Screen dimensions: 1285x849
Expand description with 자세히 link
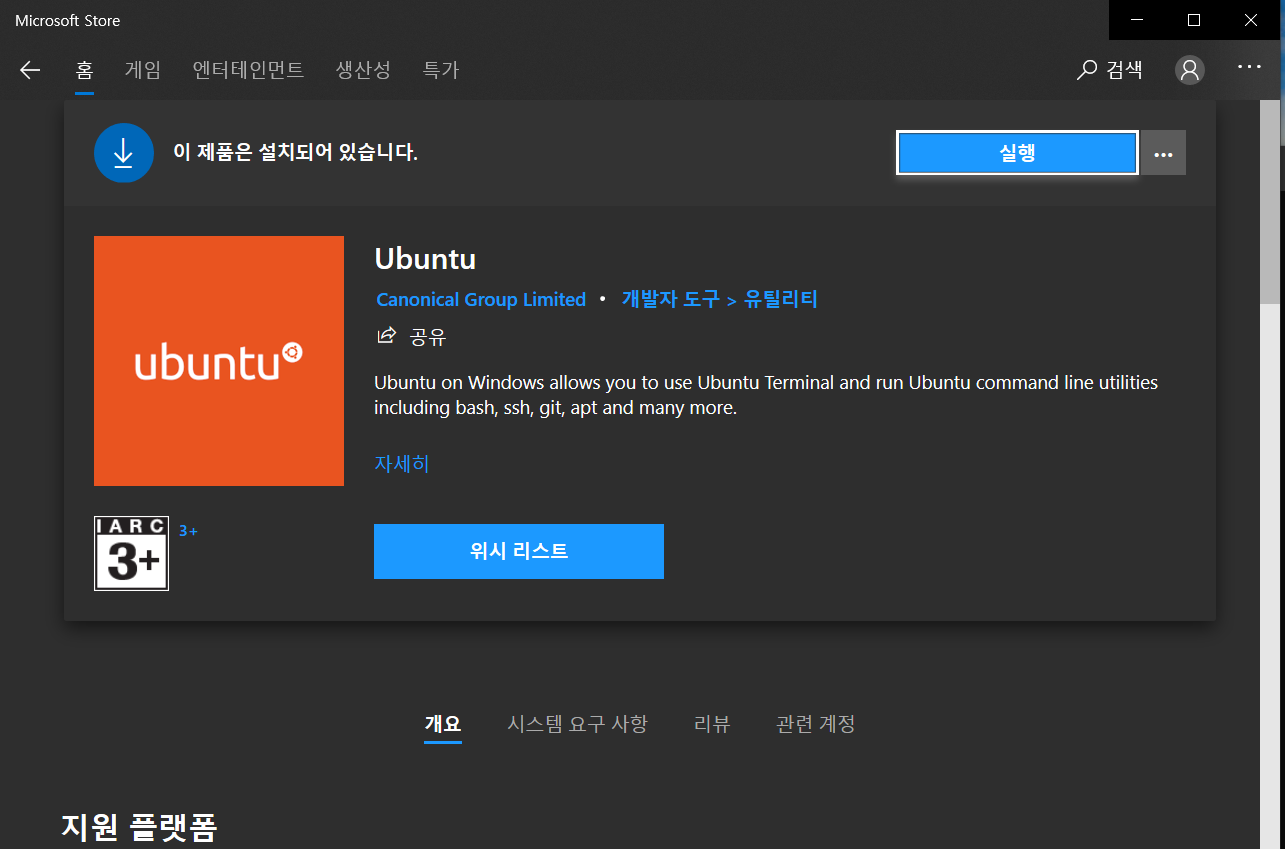tap(402, 464)
